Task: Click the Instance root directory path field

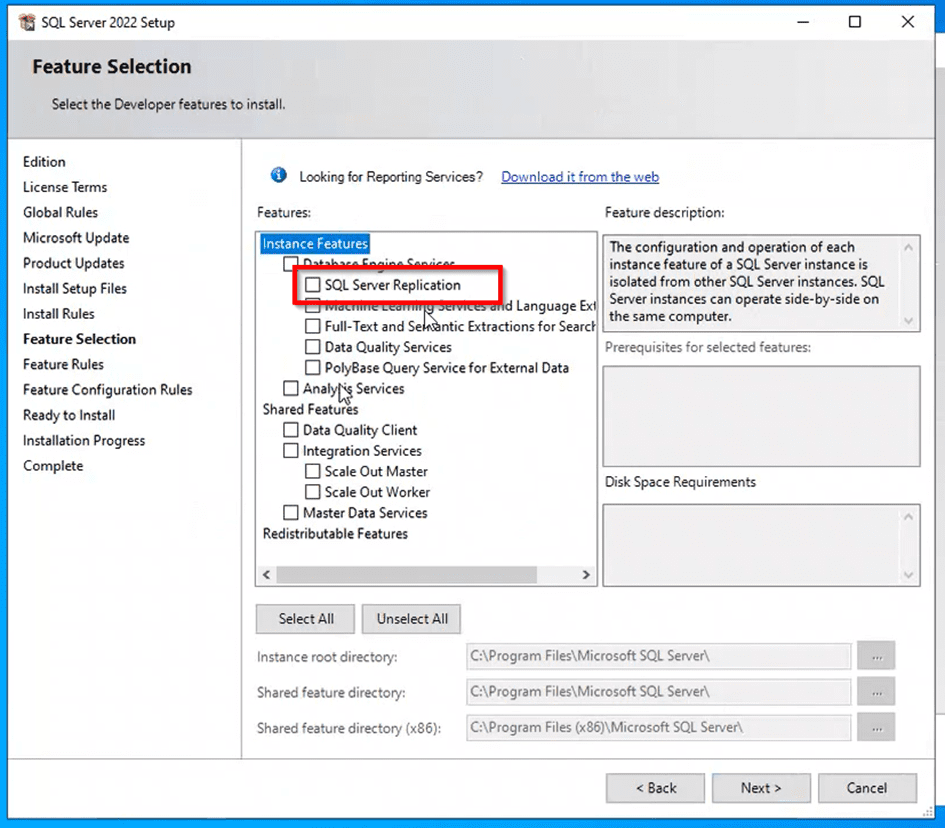Action: (x=658, y=656)
